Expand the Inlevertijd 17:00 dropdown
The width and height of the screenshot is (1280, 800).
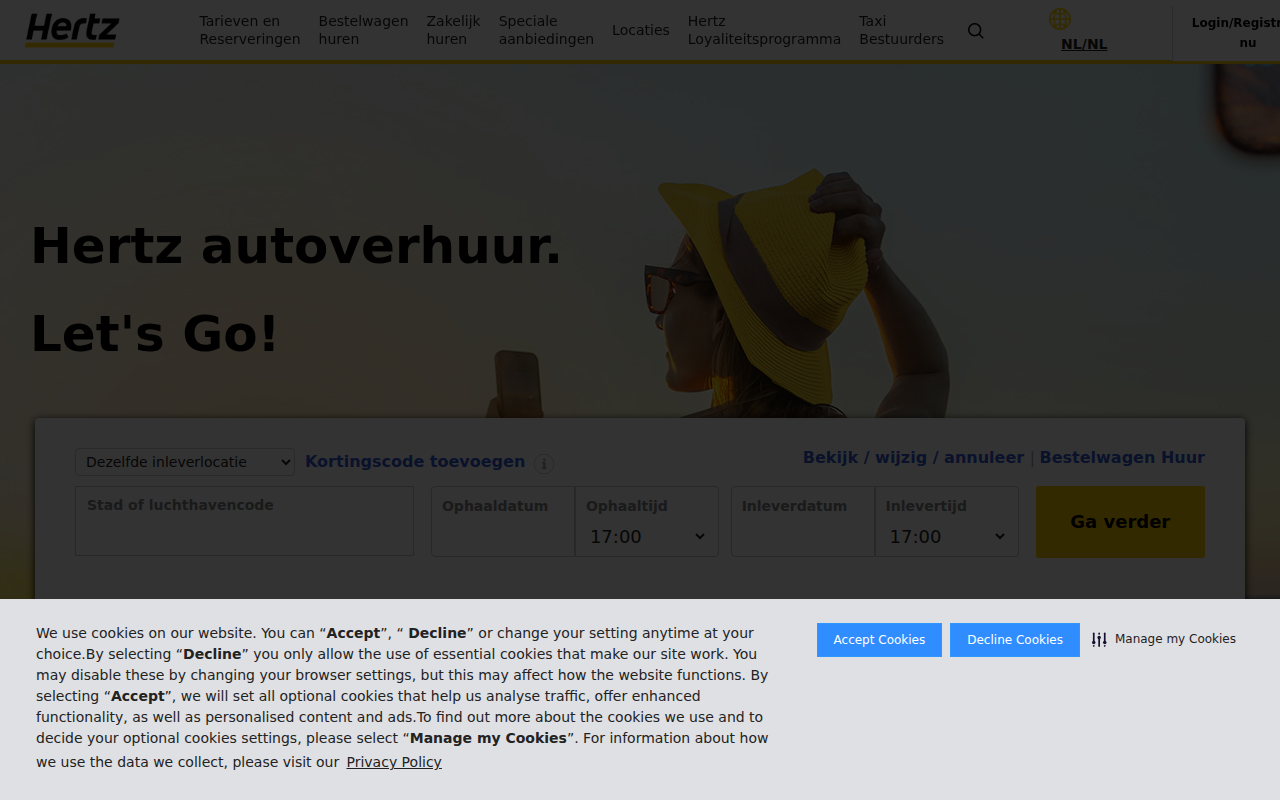coord(947,537)
